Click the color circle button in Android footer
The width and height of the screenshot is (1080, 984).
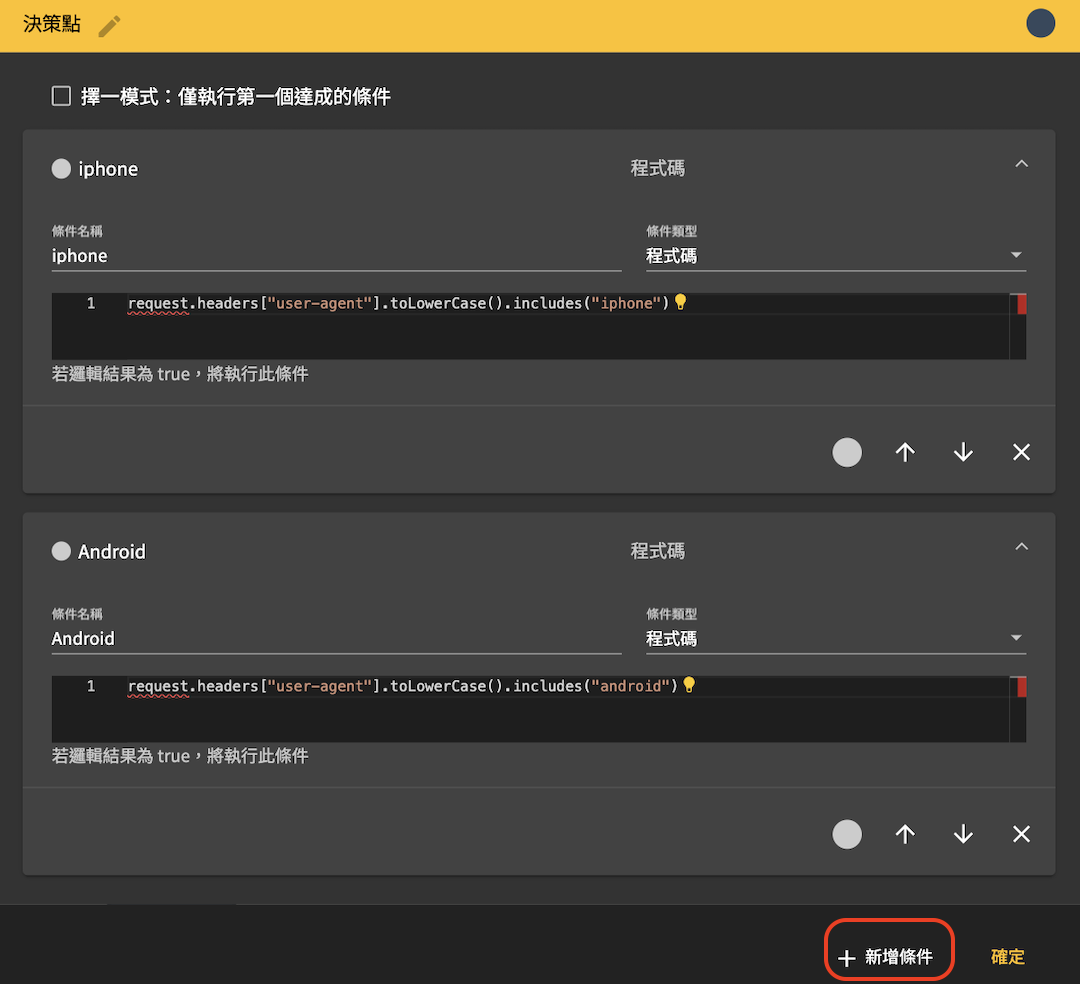tap(847, 835)
